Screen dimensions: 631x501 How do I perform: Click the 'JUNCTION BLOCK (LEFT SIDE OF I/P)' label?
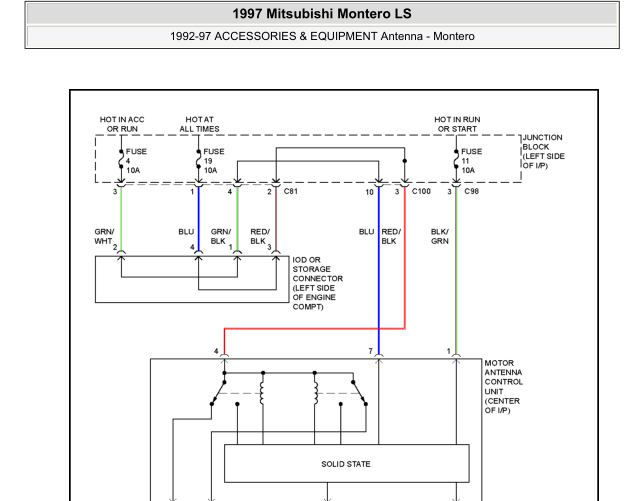(543, 151)
